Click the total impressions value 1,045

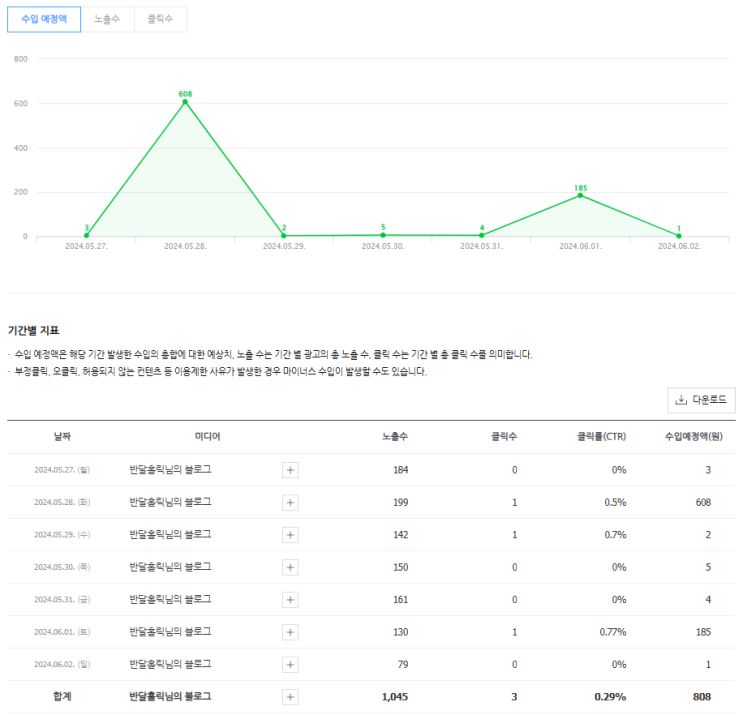395,697
